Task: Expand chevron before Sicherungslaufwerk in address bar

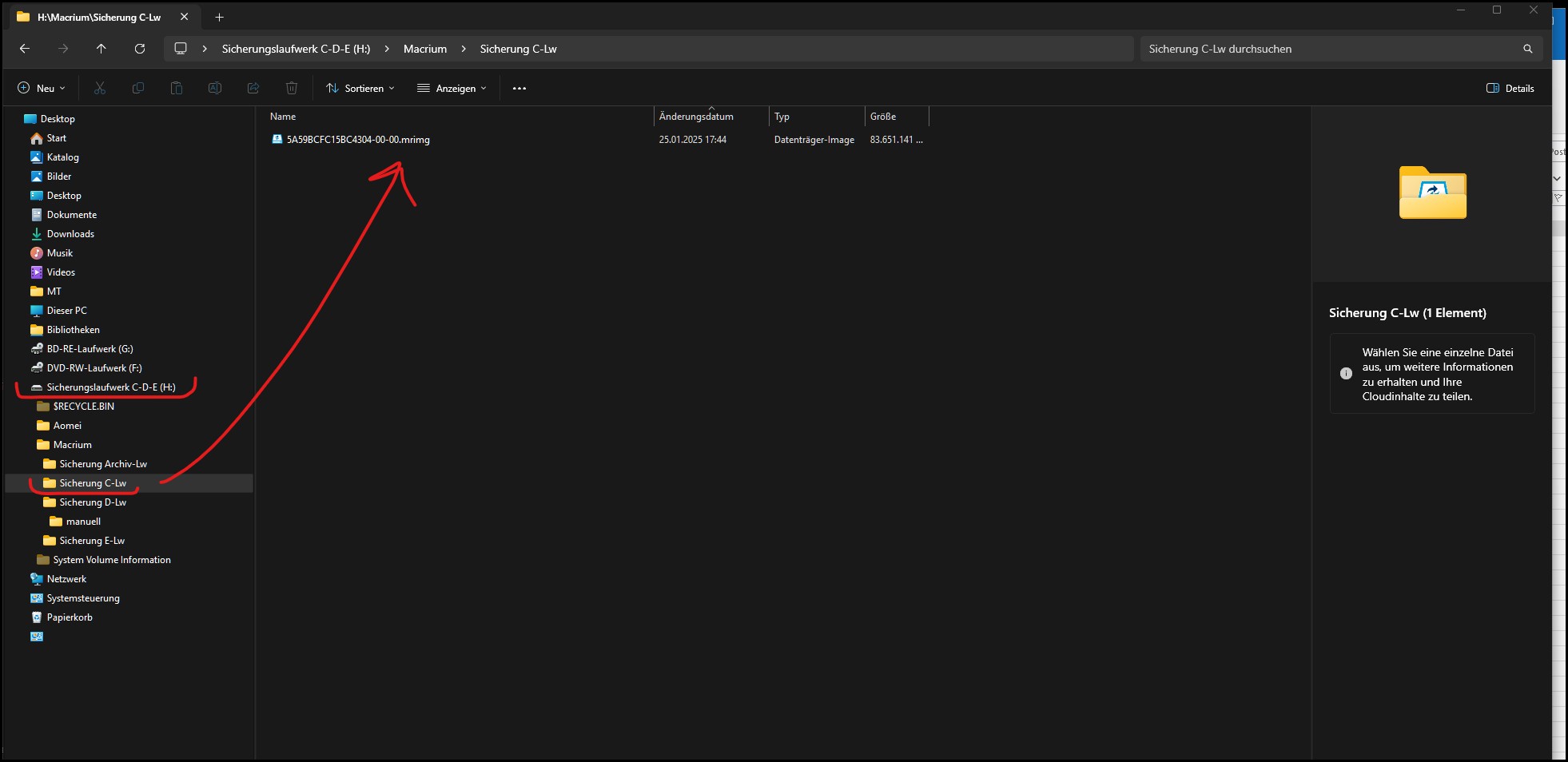Action: (x=205, y=49)
